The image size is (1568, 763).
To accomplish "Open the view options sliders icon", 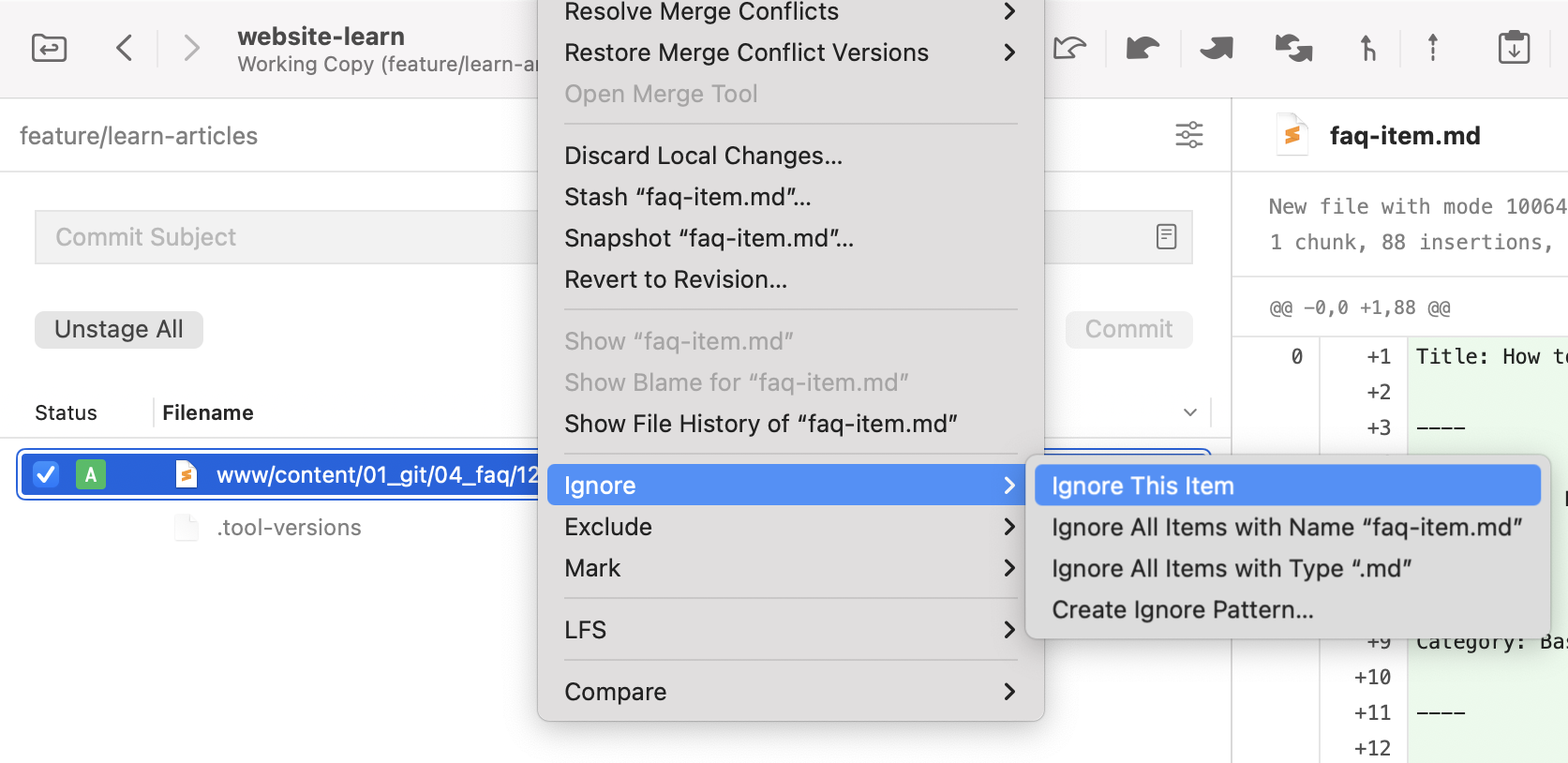I will 1189,135.
